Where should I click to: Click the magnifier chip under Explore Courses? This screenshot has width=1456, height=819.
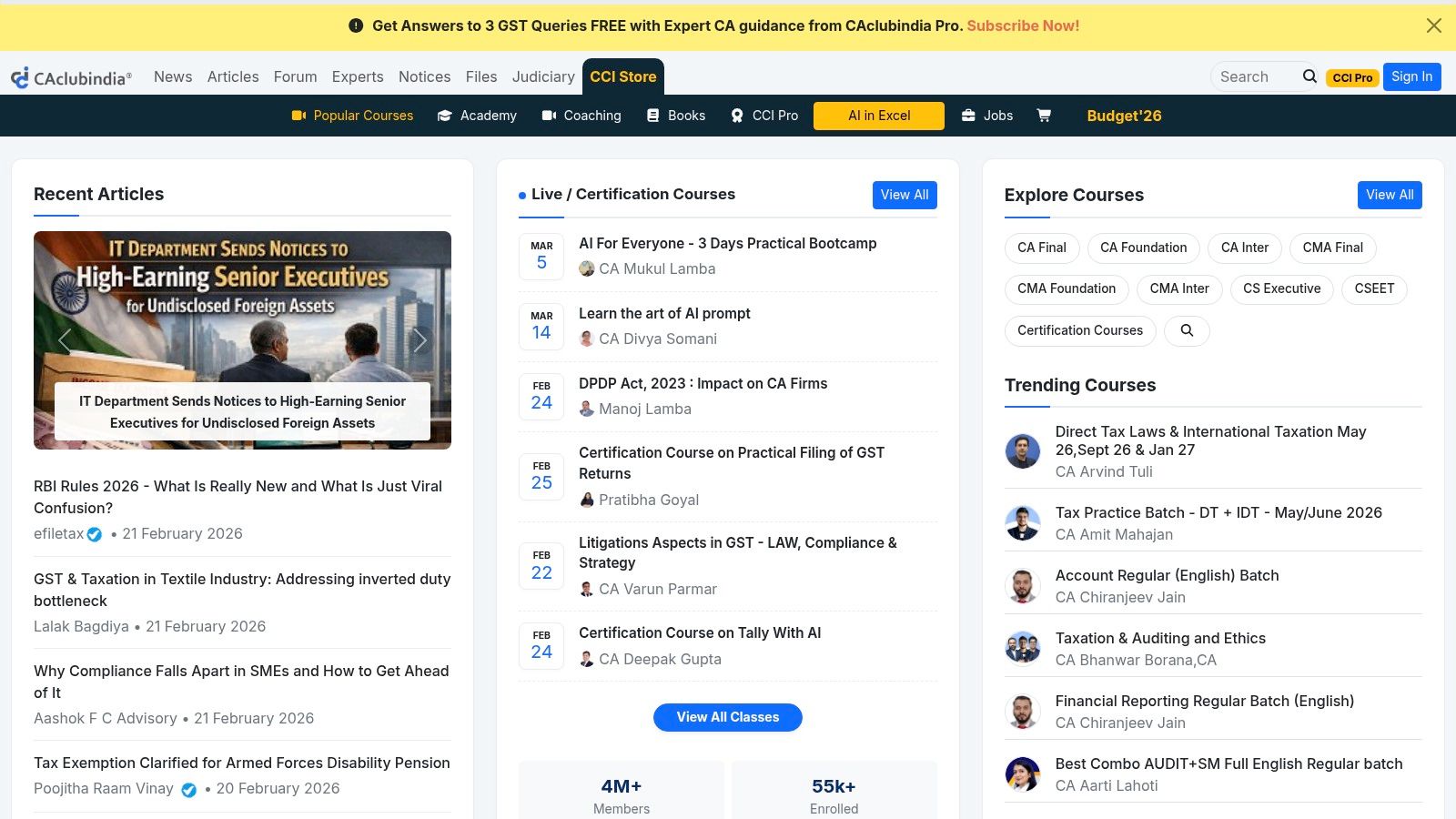[x=1187, y=330]
